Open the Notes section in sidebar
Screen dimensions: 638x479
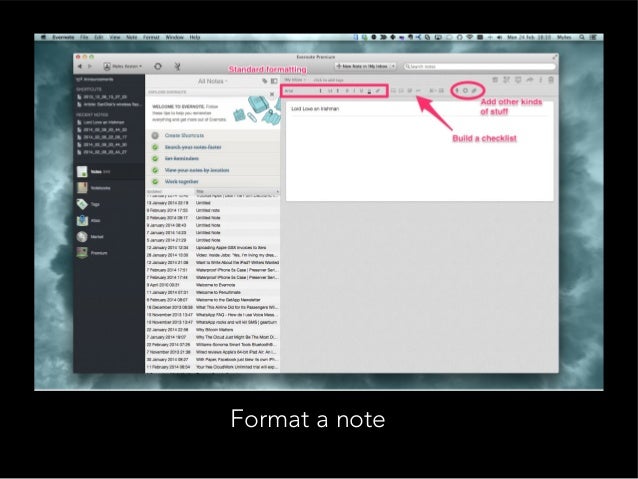click(x=109, y=172)
